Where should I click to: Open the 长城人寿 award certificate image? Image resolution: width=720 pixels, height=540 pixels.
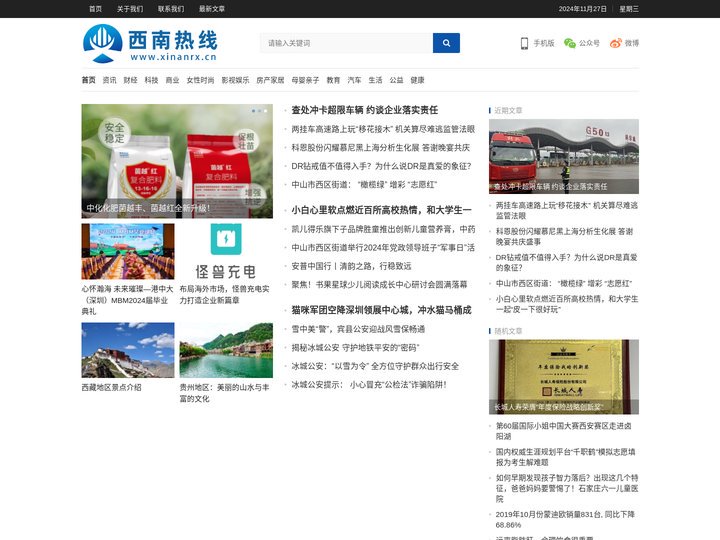(564, 377)
